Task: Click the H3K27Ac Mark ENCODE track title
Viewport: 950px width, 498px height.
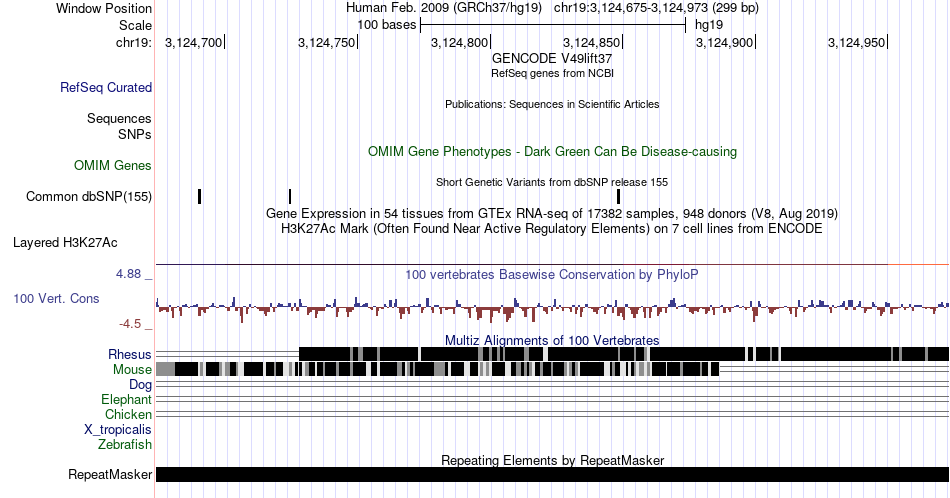Action: pos(552,228)
